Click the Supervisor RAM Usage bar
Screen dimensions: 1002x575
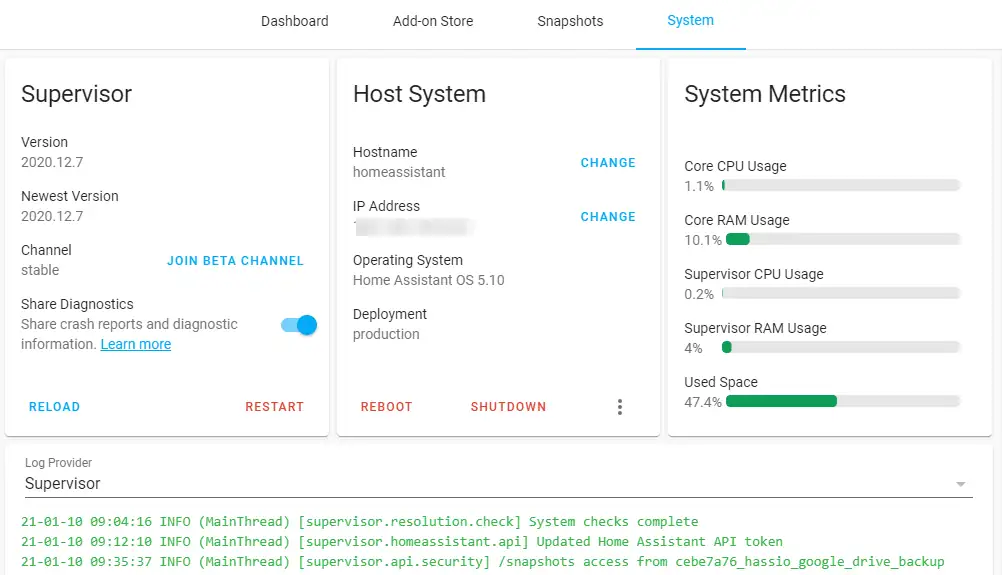842,347
